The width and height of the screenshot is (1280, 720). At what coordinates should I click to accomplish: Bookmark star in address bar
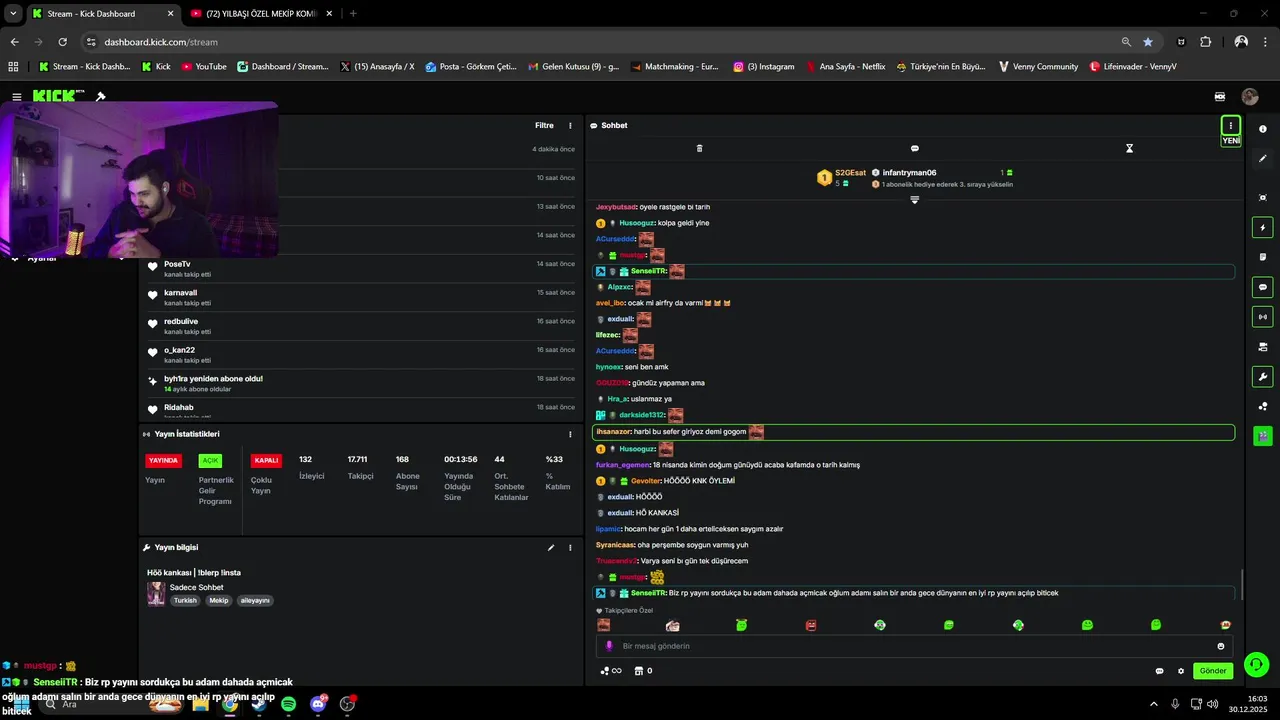(1148, 42)
